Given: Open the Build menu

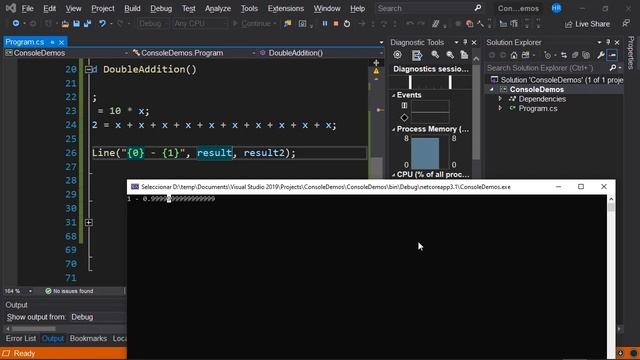Looking at the screenshot, I should coord(132,8).
